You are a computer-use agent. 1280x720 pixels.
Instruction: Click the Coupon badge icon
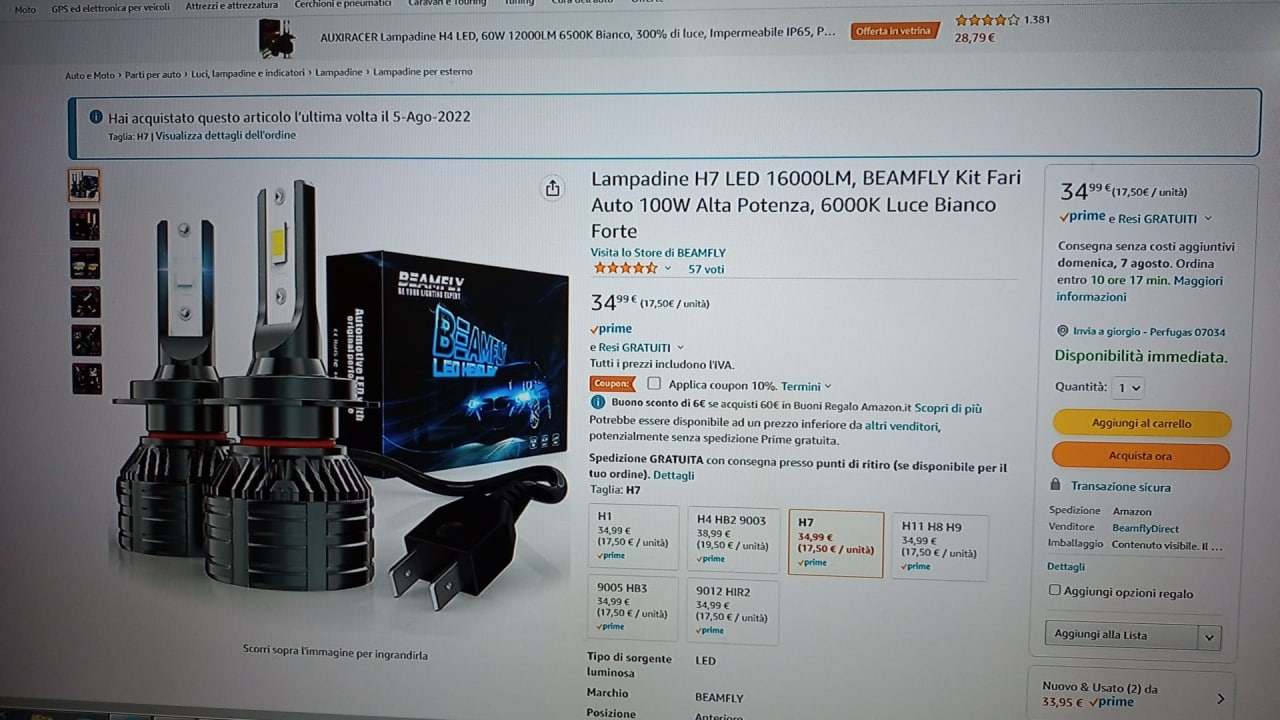[612, 384]
